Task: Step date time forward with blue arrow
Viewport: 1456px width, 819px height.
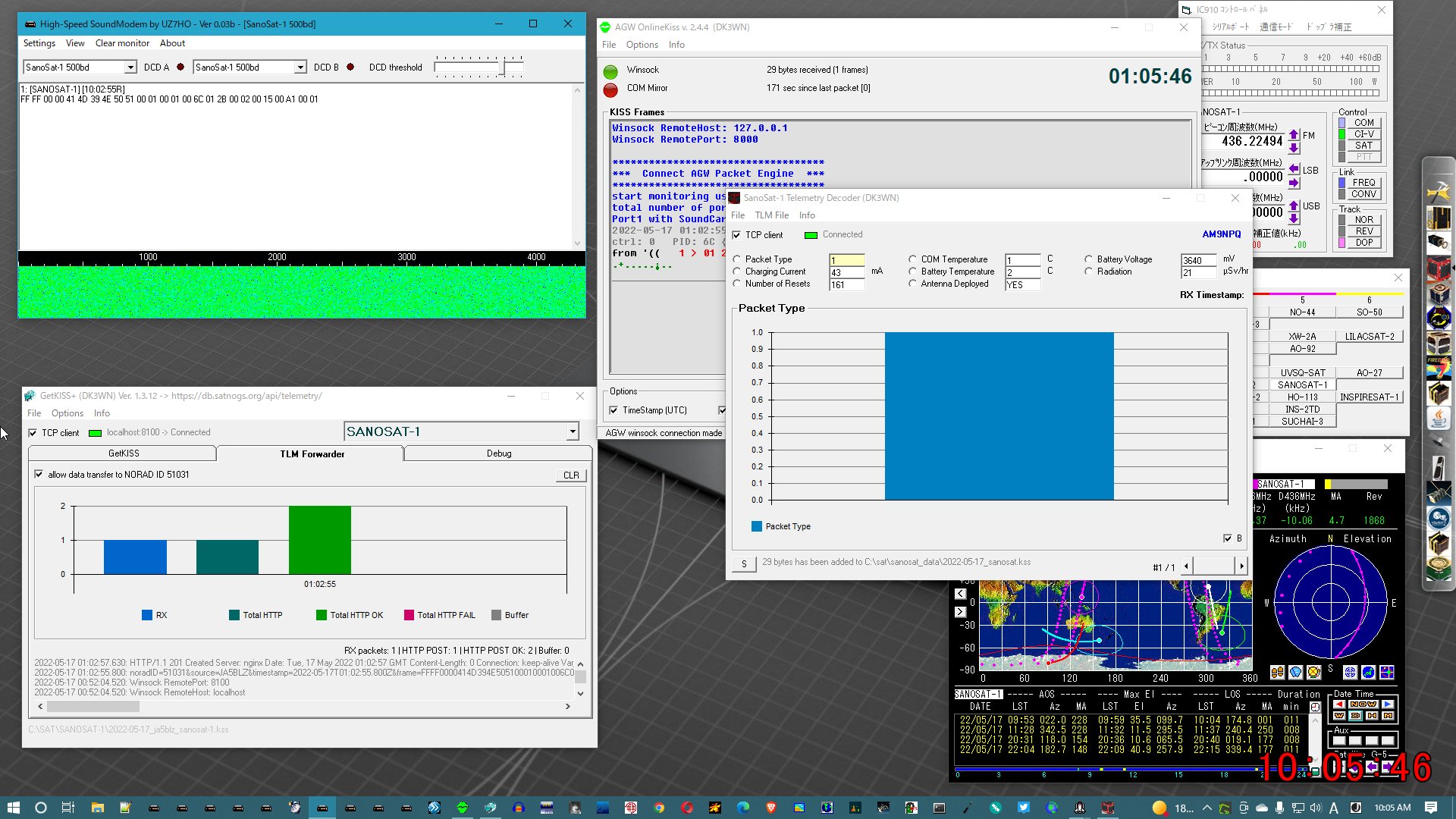Action: (x=1388, y=704)
